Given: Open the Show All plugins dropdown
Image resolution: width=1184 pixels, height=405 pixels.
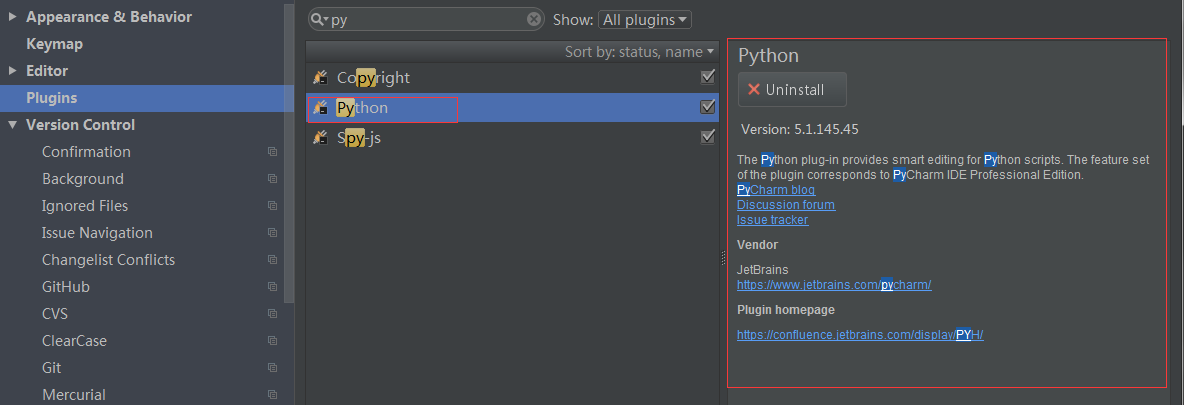Looking at the screenshot, I should click(645, 20).
